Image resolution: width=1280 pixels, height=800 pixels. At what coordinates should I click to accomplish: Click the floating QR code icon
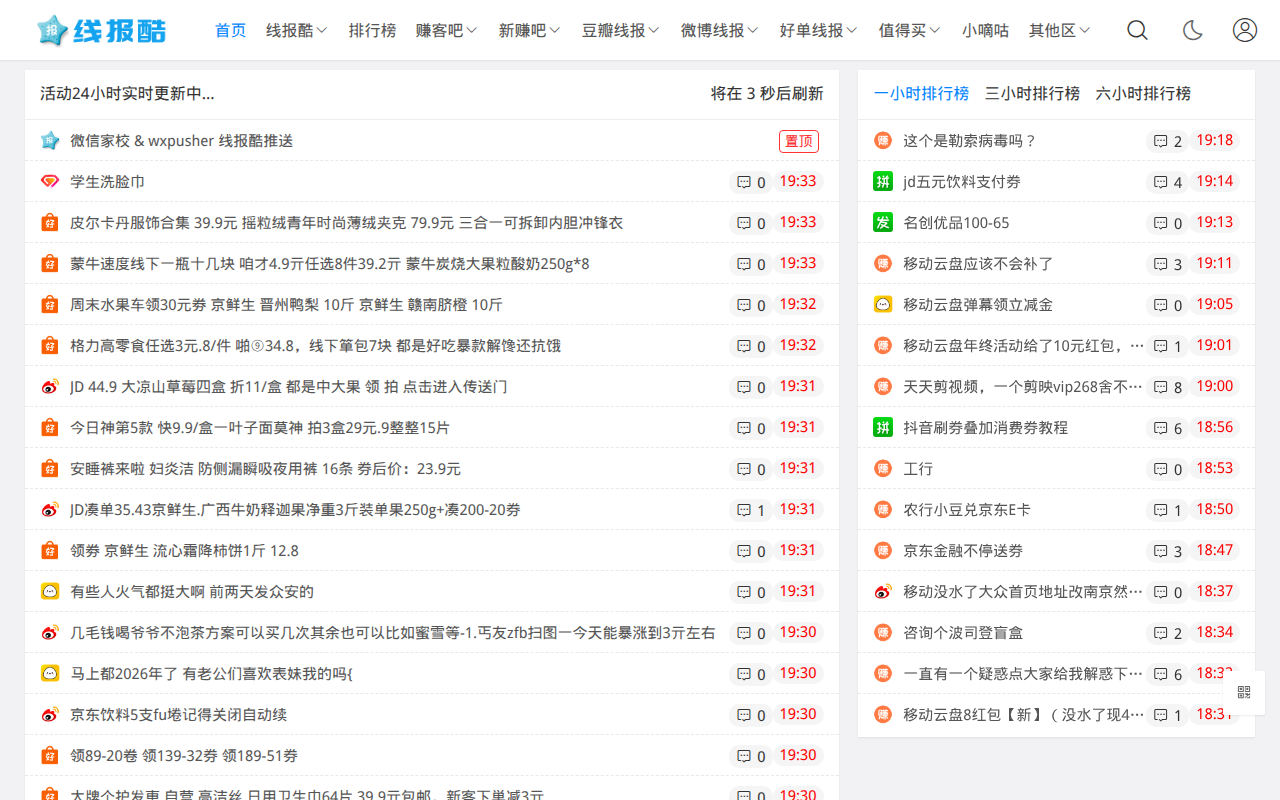point(1244,692)
